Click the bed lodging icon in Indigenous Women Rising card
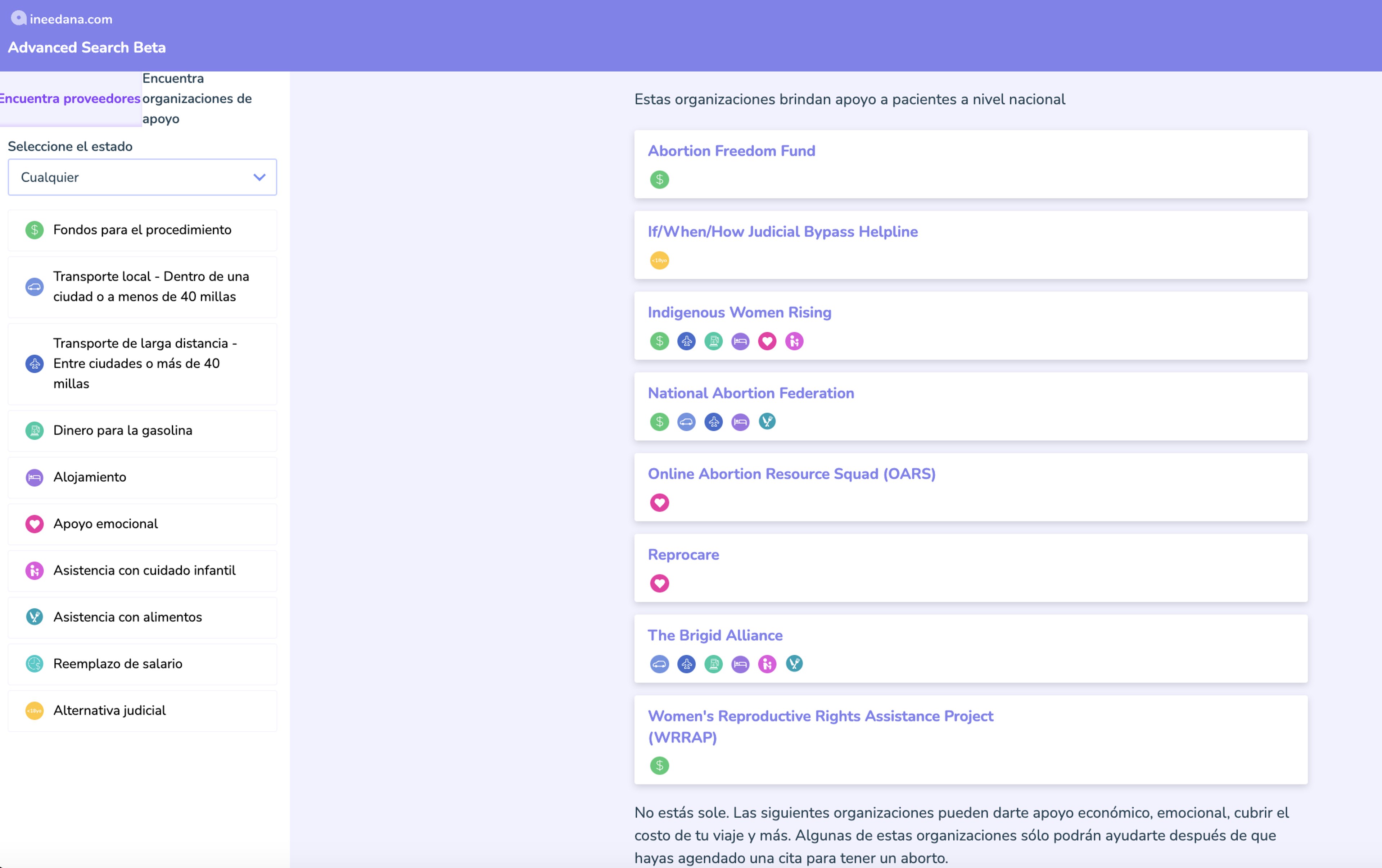The height and width of the screenshot is (868, 1382). 740,341
